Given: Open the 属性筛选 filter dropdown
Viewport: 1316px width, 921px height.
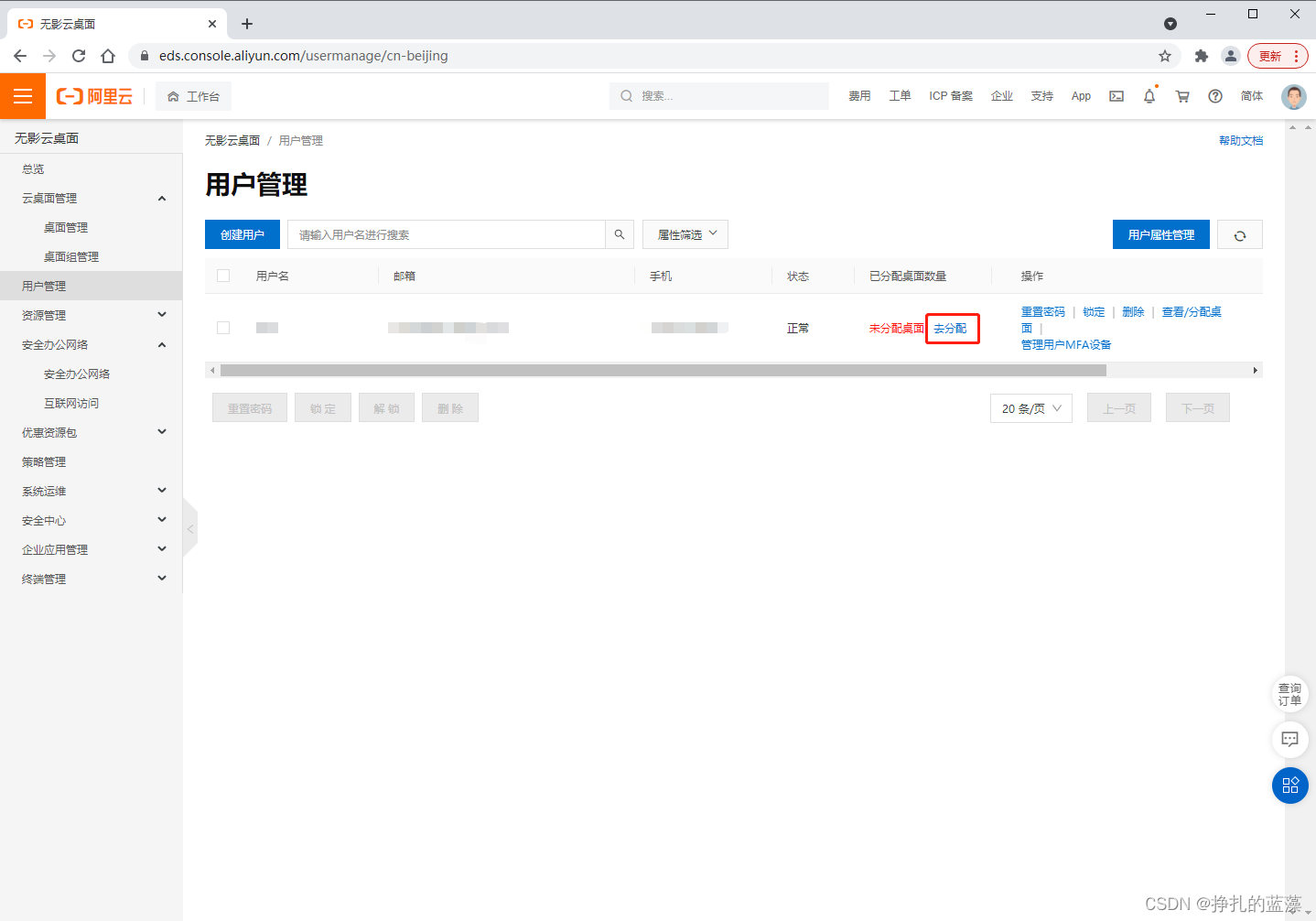Looking at the screenshot, I should (685, 234).
